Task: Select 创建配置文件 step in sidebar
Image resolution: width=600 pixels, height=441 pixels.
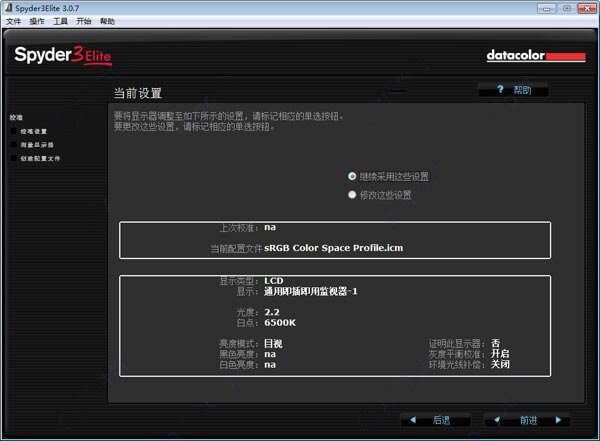Action: [x=40, y=158]
